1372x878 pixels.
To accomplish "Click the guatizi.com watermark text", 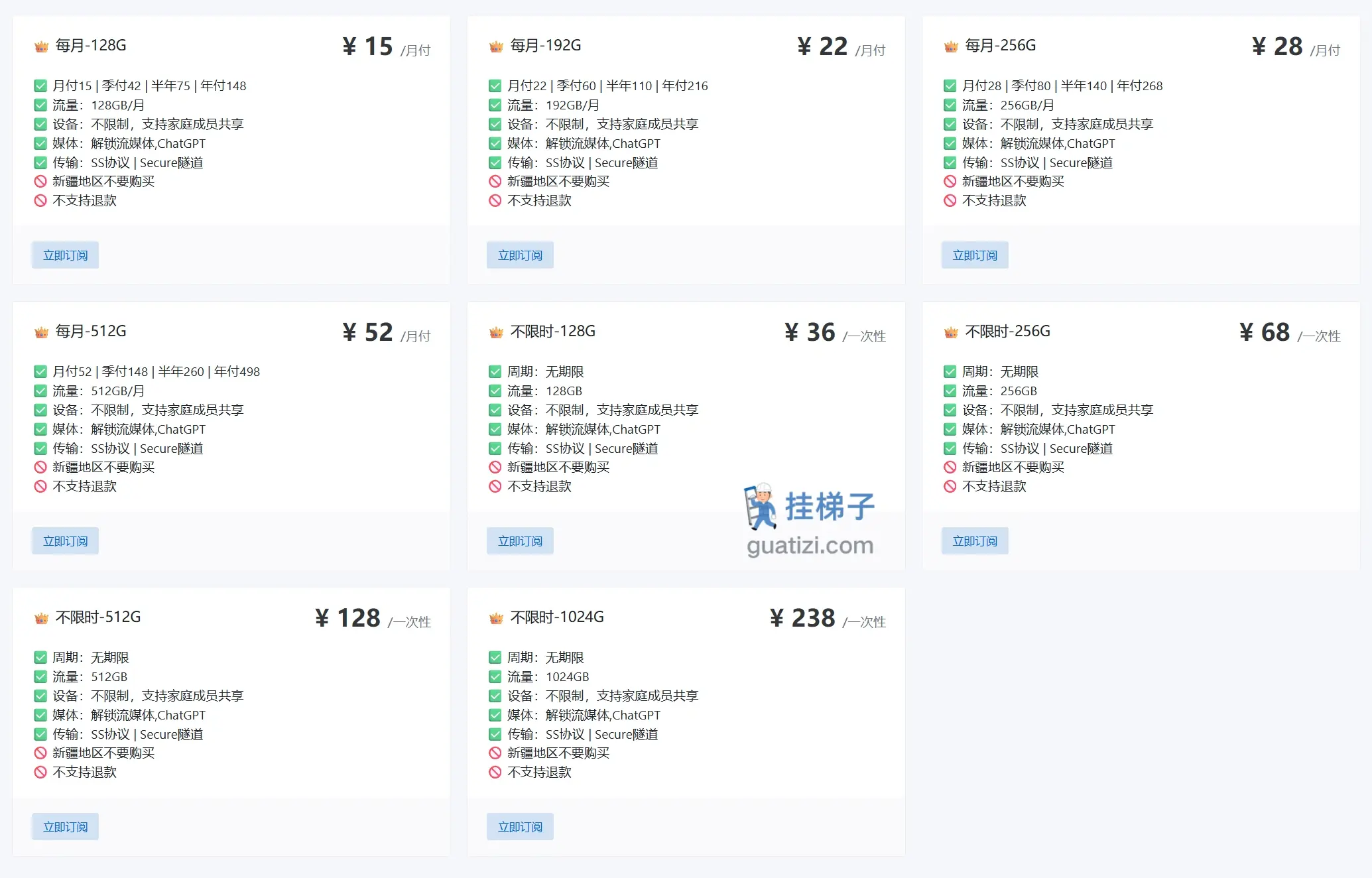I will (810, 545).
